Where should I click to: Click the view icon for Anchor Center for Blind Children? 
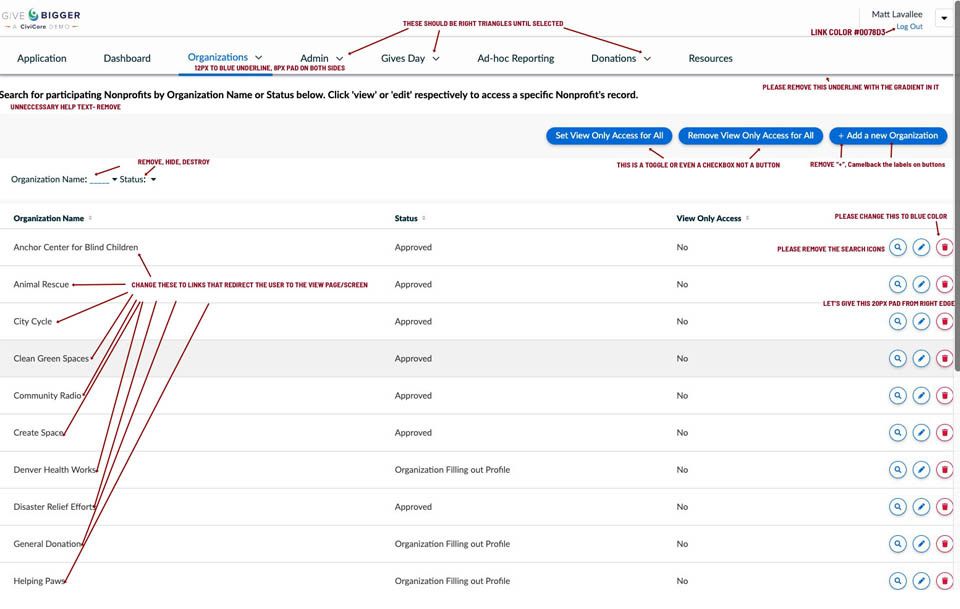pos(898,247)
